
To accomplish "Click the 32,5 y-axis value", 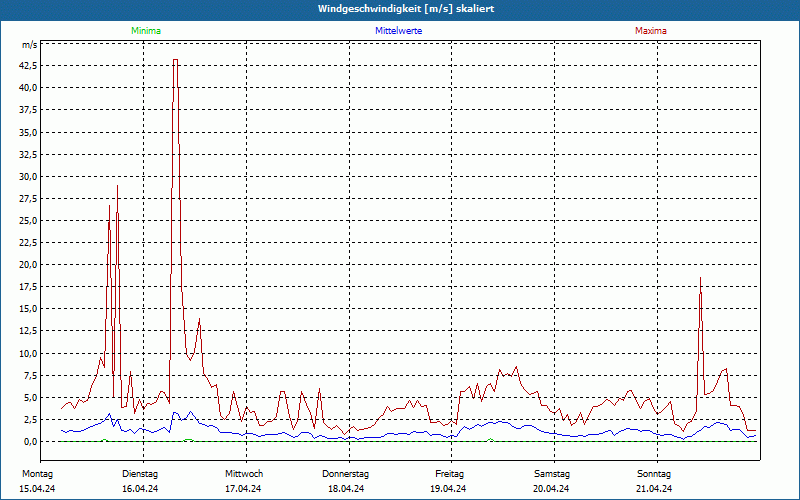I will click(x=28, y=154).
